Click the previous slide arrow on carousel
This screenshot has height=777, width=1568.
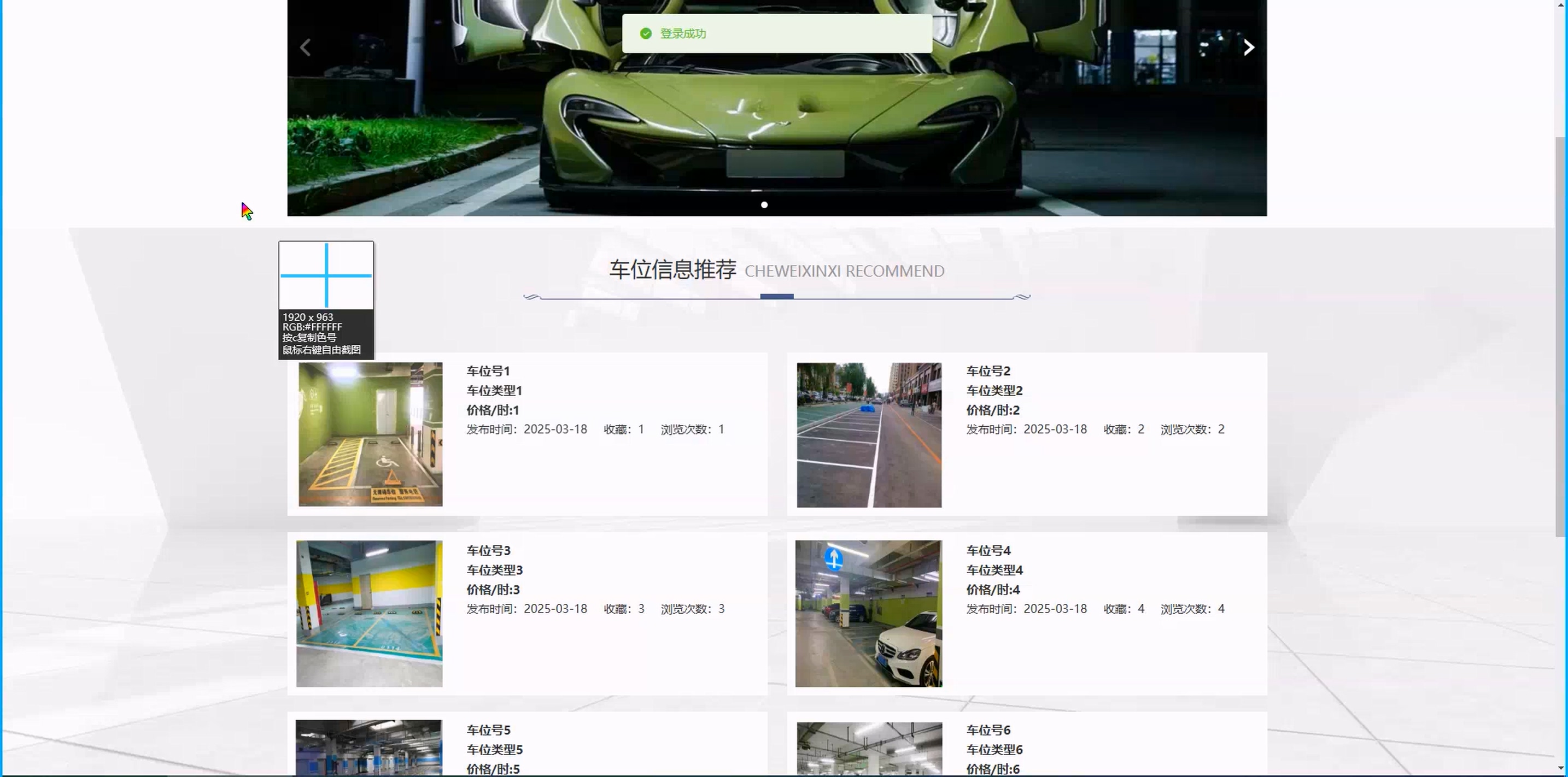(306, 48)
